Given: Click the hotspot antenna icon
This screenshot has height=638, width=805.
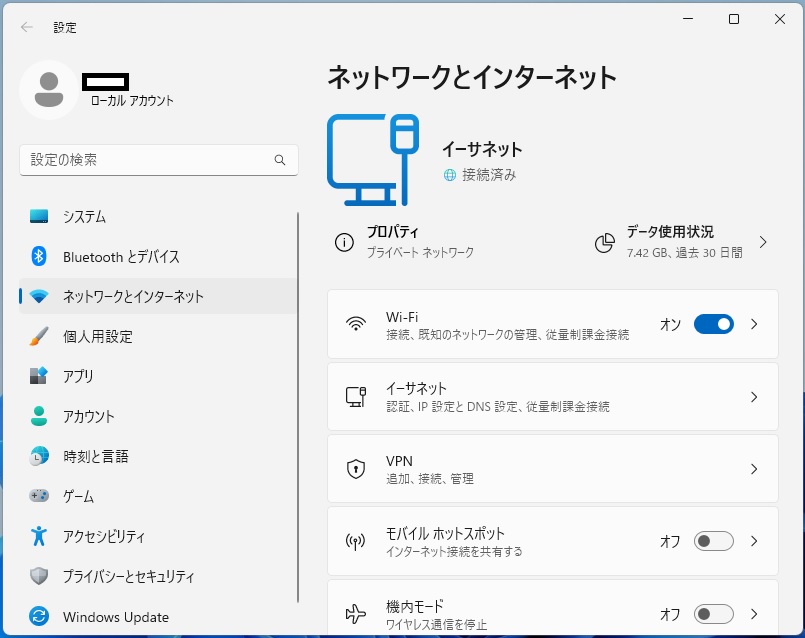Looking at the screenshot, I should tap(356, 541).
